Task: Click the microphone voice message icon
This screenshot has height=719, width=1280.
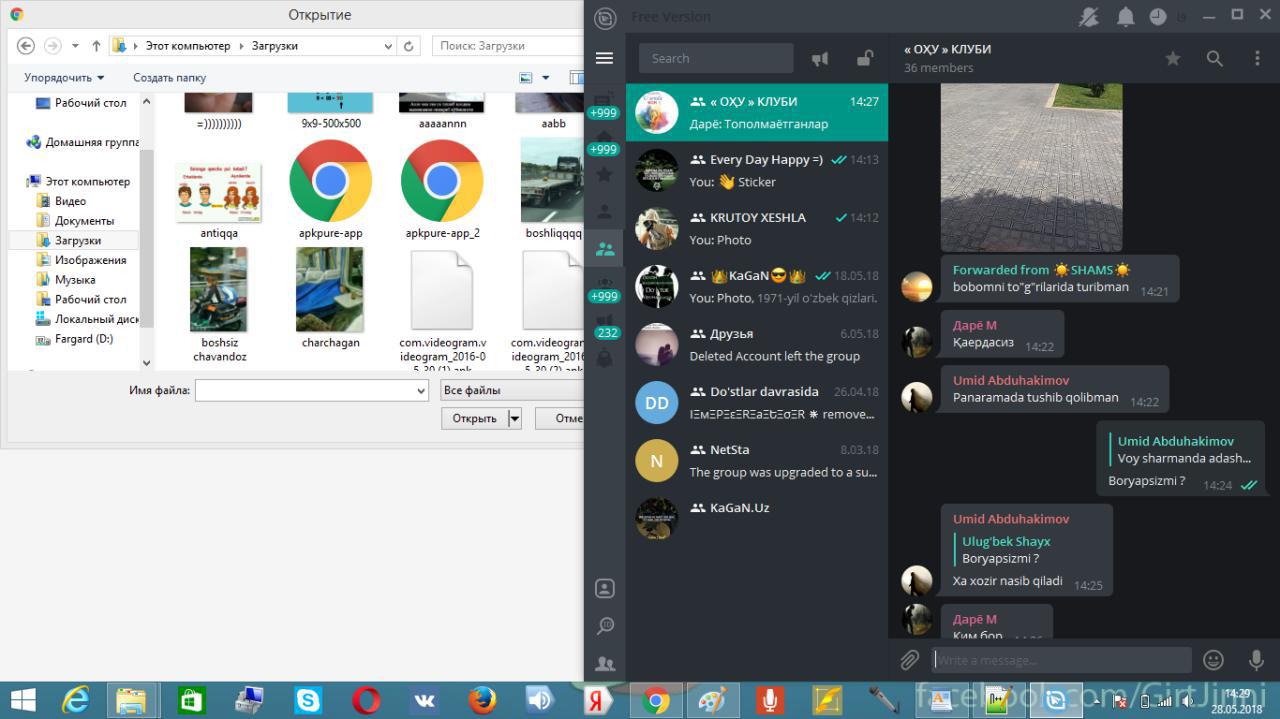Action: [x=1256, y=660]
